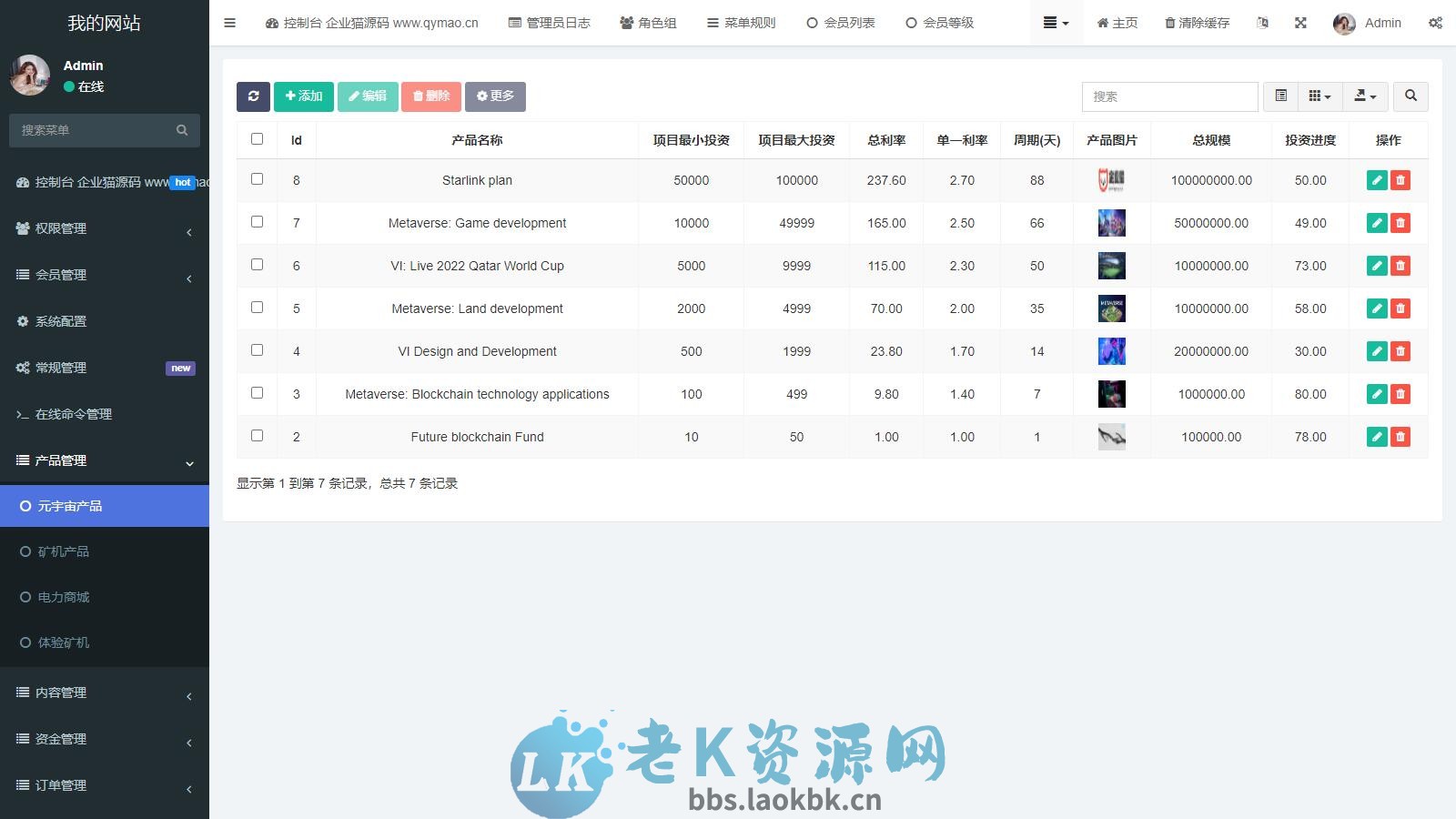Image resolution: width=1456 pixels, height=819 pixels.
Task: Select the checkbox for VI Design and Development row
Action: (x=258, y=349)
